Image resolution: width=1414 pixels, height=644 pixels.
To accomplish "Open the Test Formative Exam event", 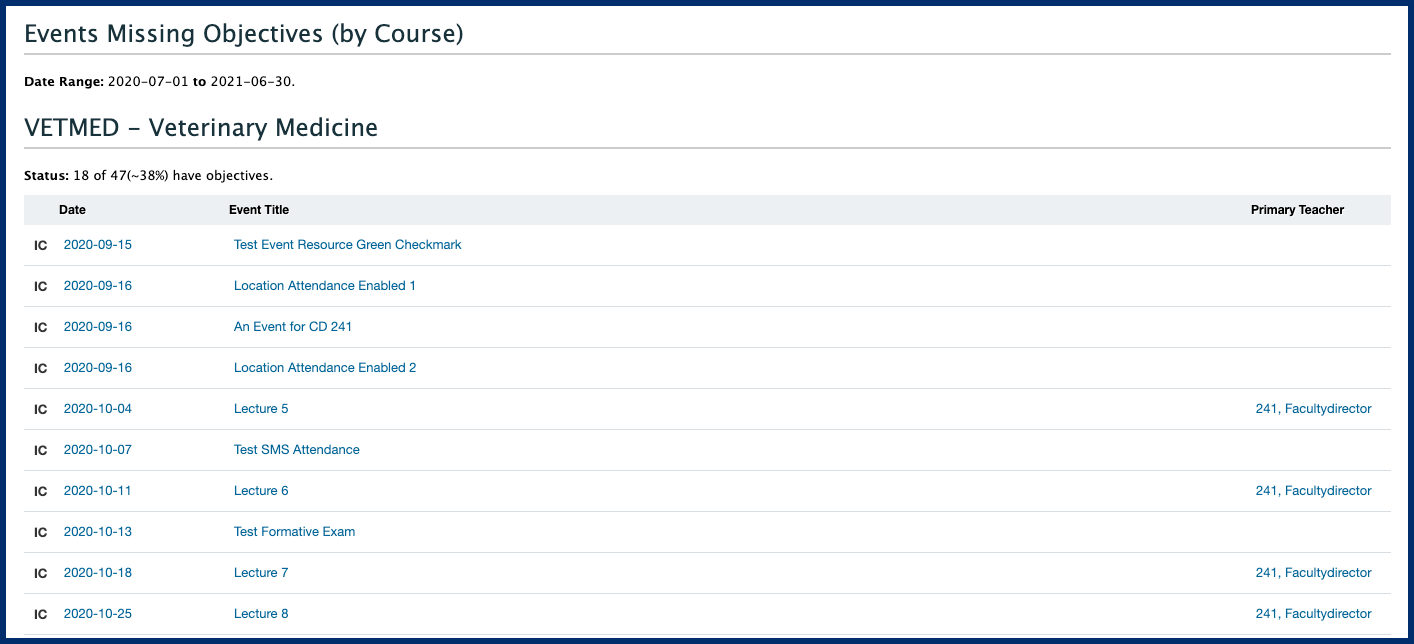I will pos(294,532).
